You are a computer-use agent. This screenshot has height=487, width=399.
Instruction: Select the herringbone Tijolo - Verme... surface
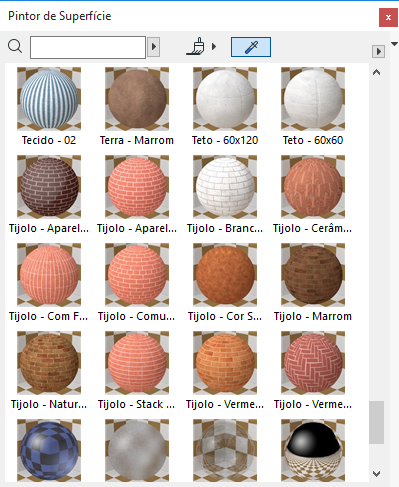pyautogui.click(x=313, y=363)
